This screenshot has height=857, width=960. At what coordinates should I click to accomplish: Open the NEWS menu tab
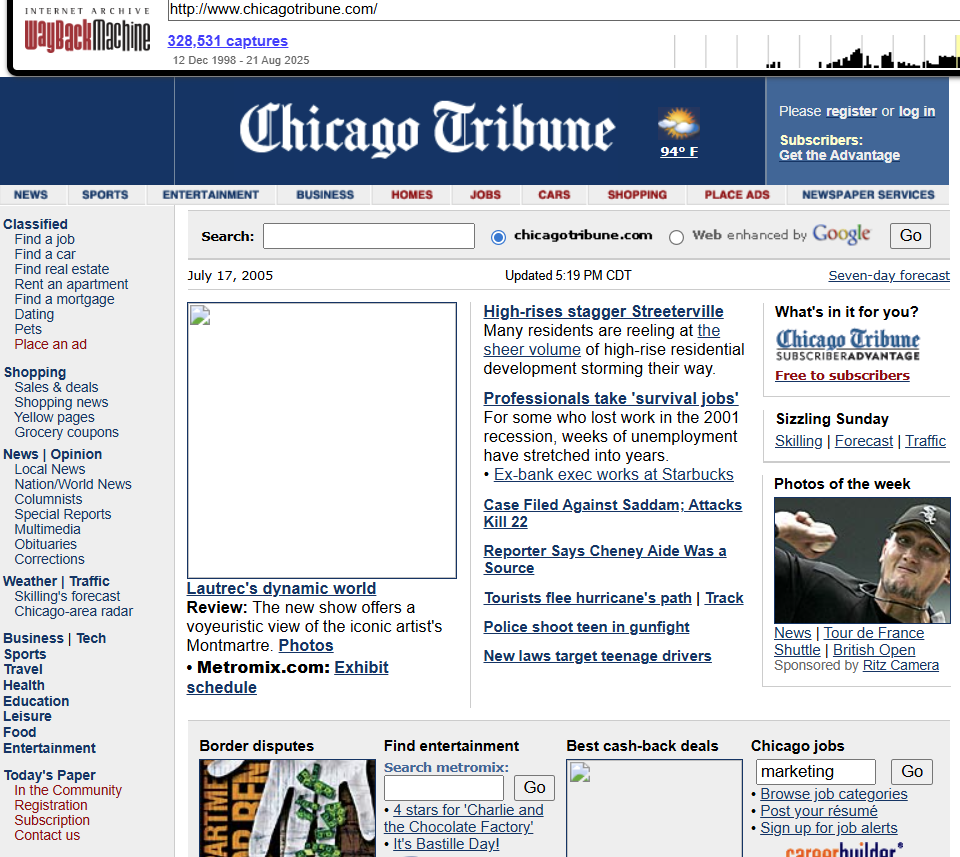[31, 195]
